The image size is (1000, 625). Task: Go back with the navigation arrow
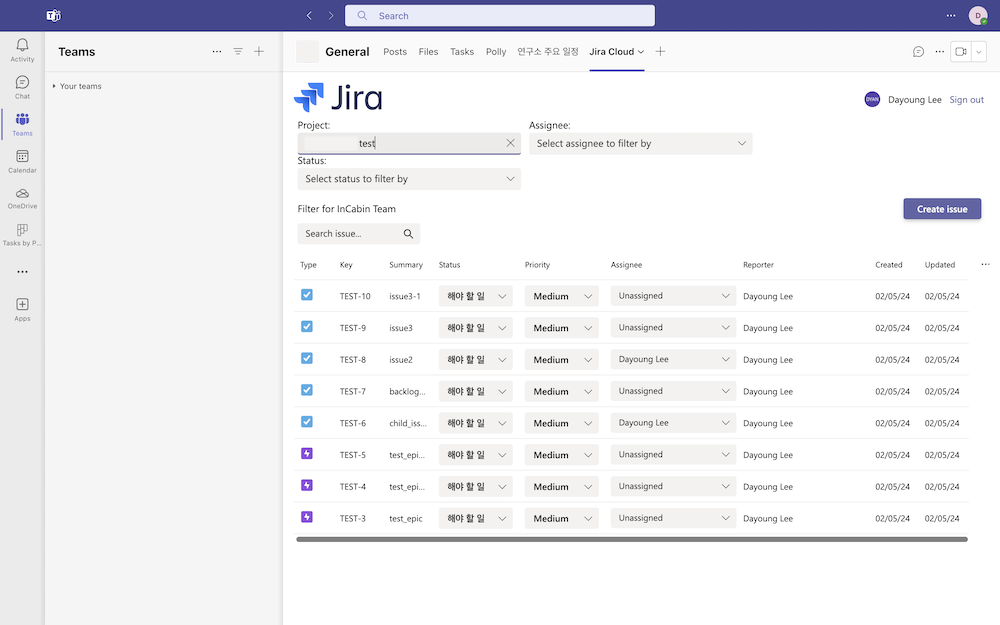click(x=309, y=15)
